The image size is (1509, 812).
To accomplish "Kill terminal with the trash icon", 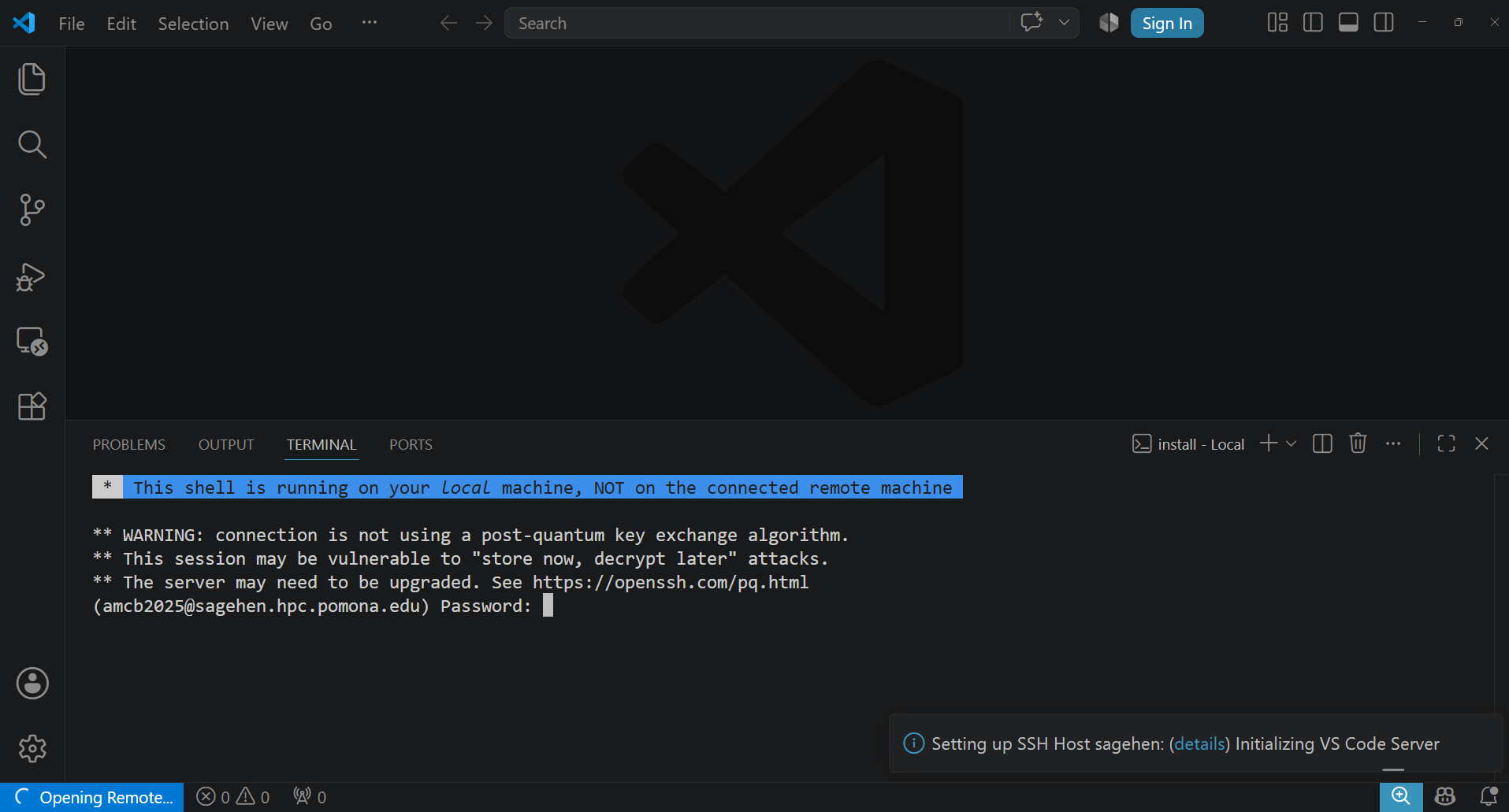I will 1358,443.
